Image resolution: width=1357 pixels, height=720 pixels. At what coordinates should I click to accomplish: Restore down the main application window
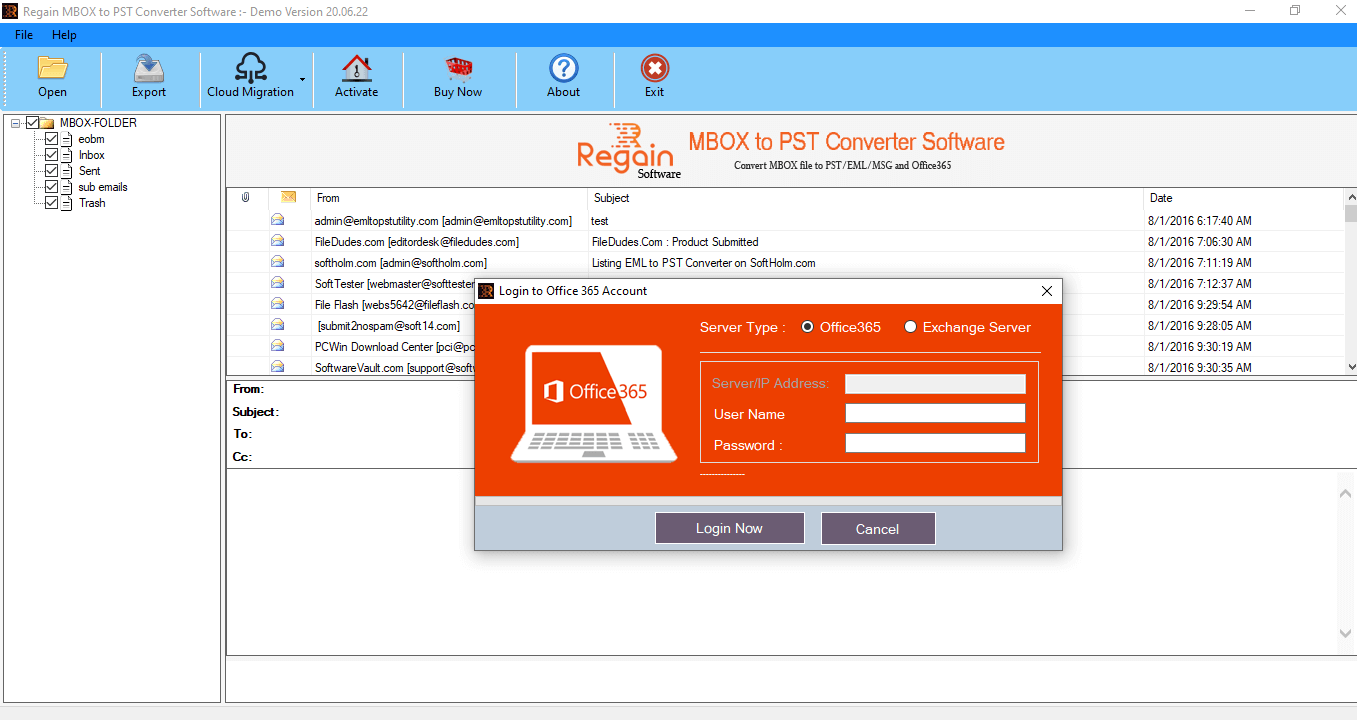point(1295,10)
